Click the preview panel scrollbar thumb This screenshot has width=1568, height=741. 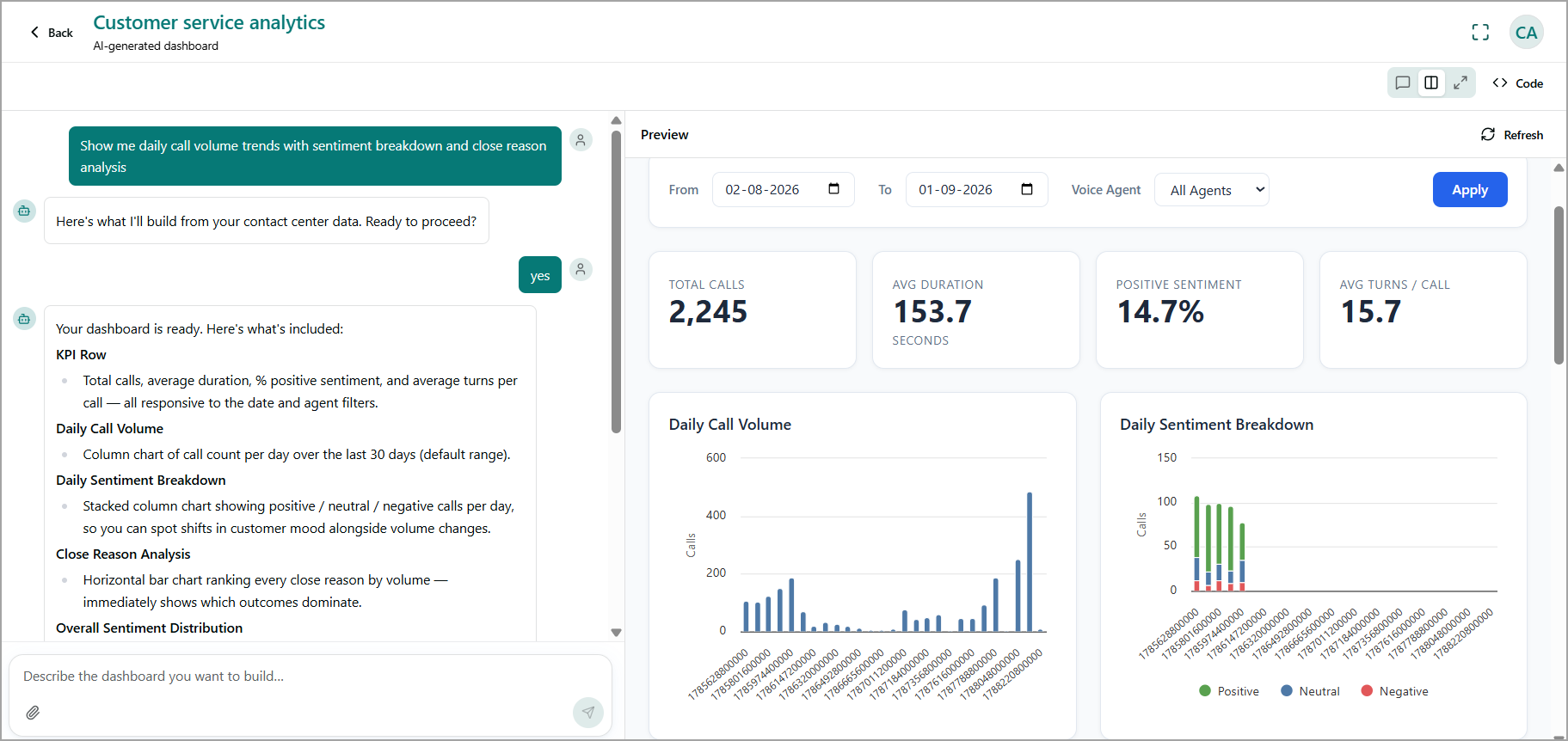pyautogui.click(x=1559, y=285)
